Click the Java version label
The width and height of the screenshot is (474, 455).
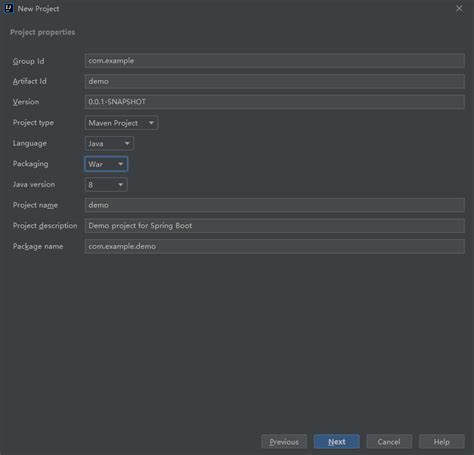tap(34, 184)
